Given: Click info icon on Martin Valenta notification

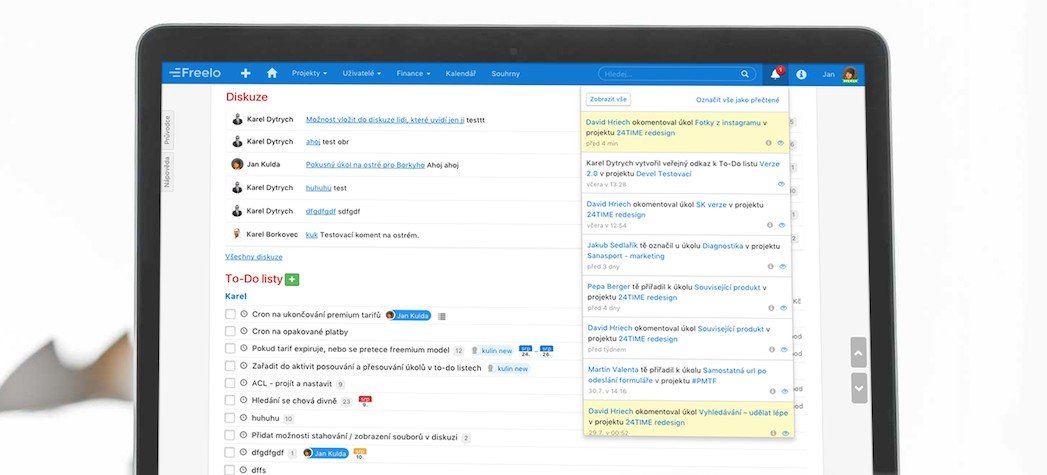Looking at the screenshot, I should pyautogui.click(x=773, y=391).
